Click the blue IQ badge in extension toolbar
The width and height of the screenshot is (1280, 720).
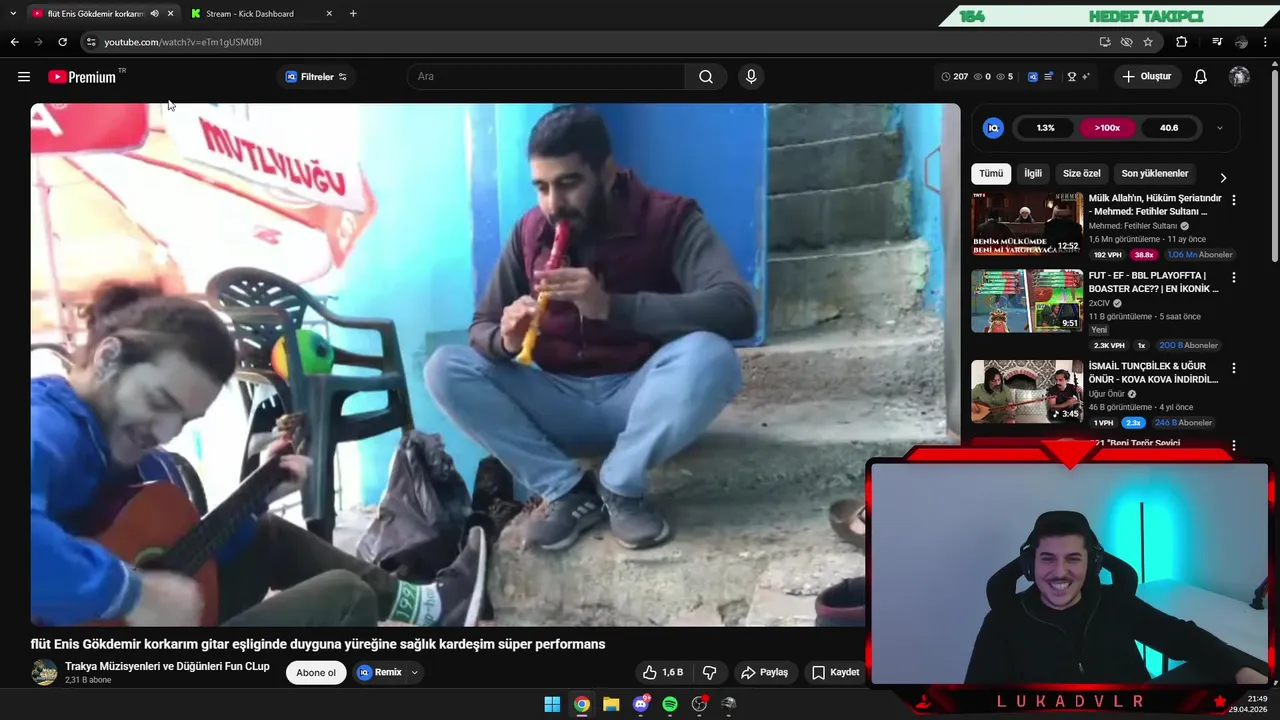pyautogui.click(x=1033, y=77)
